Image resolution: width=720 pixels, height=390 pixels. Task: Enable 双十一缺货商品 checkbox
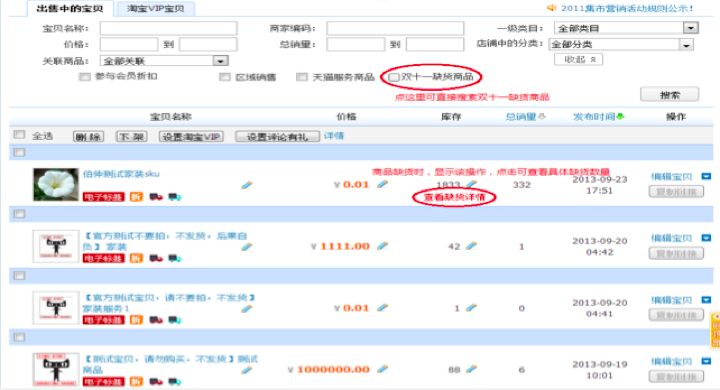pyautogui.click(x=394, y=77)
